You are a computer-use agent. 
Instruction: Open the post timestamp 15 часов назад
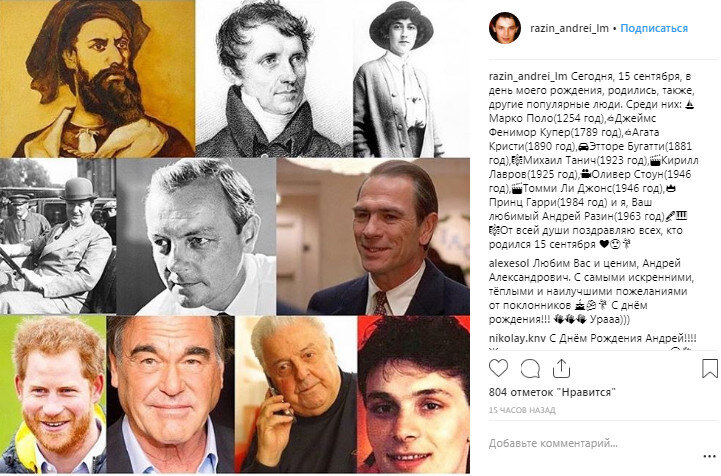522,410
